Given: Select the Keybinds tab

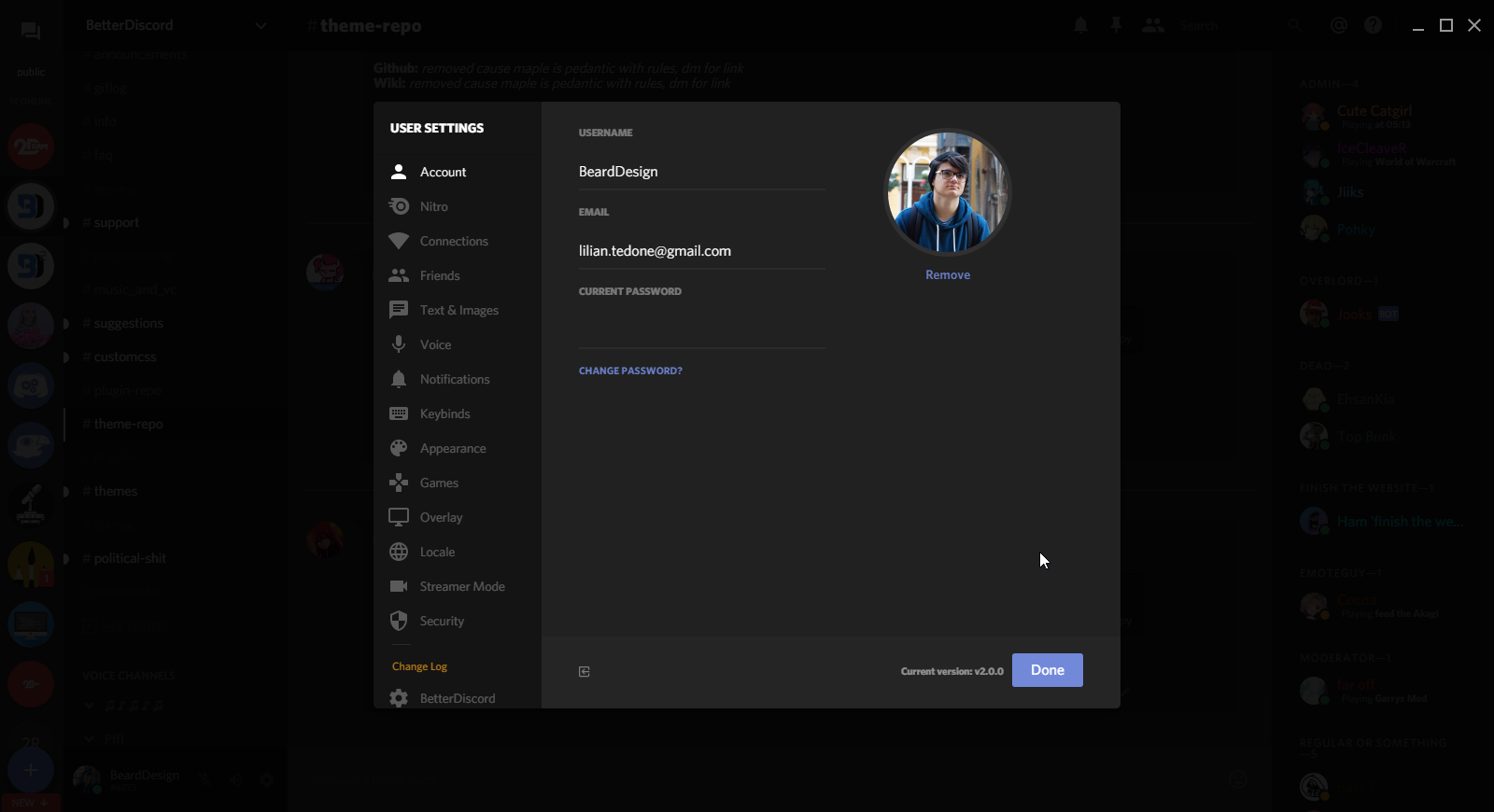Looking at the screenshot, I should 458,413.
